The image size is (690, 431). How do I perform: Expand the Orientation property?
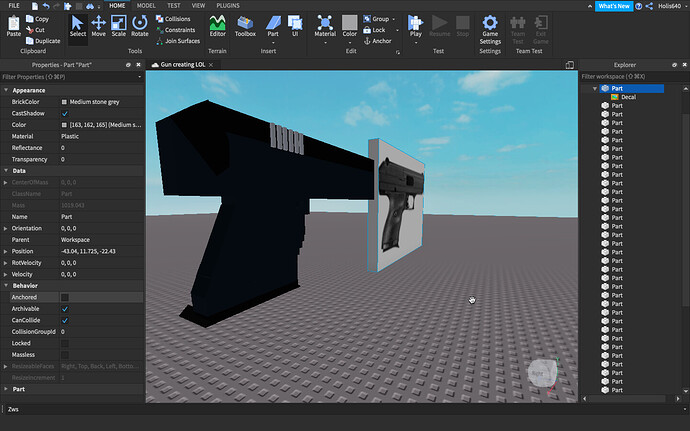pos(6,228)
